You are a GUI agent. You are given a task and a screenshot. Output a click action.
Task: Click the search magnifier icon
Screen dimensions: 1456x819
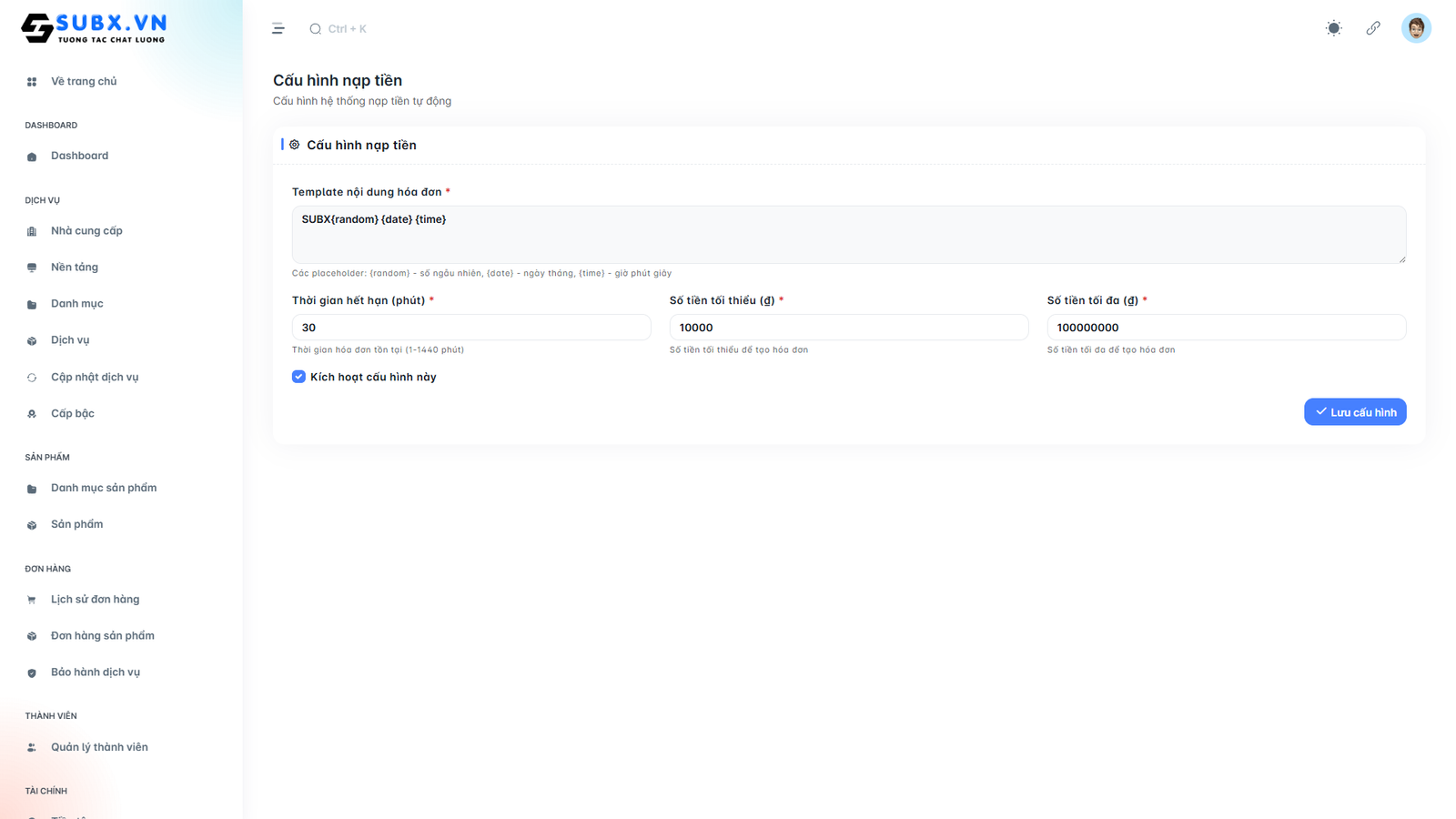coord(315,29)
